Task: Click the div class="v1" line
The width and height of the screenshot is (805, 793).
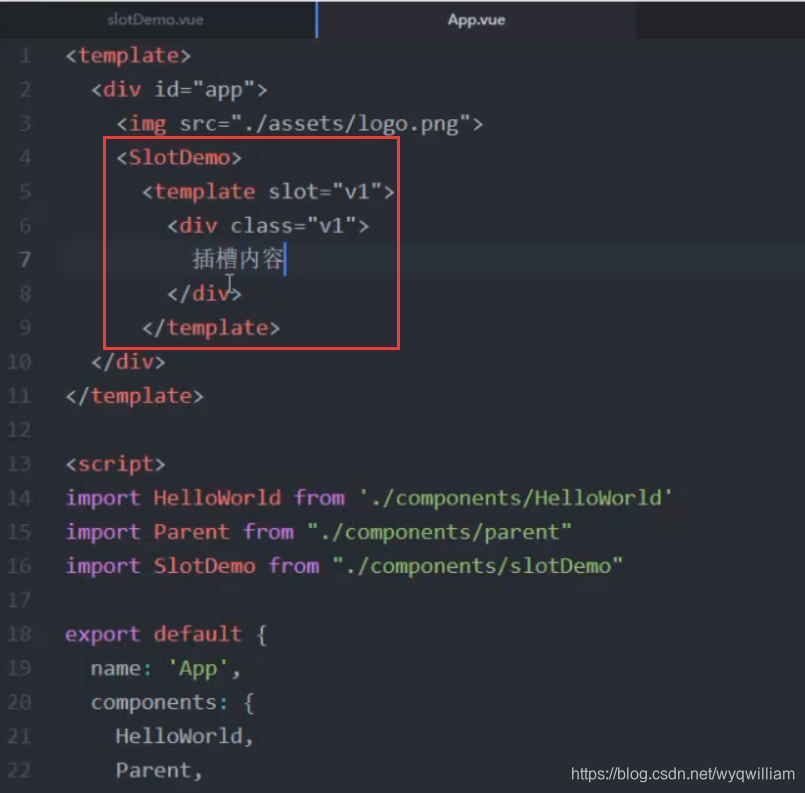Action: (x=268, y=225)
